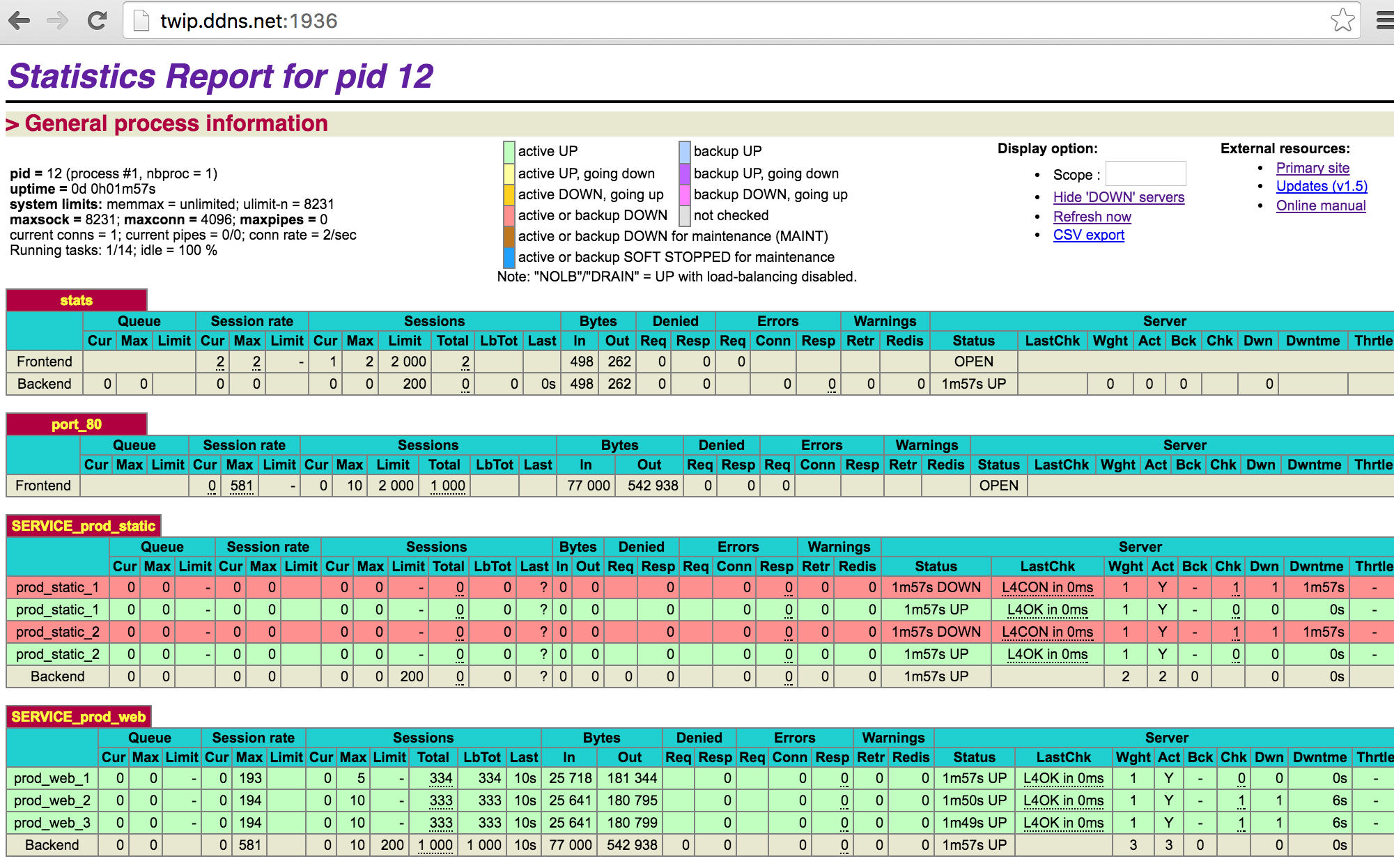
Task: Bookmark page with the star icon
Action: click(x=1342, y=21)
